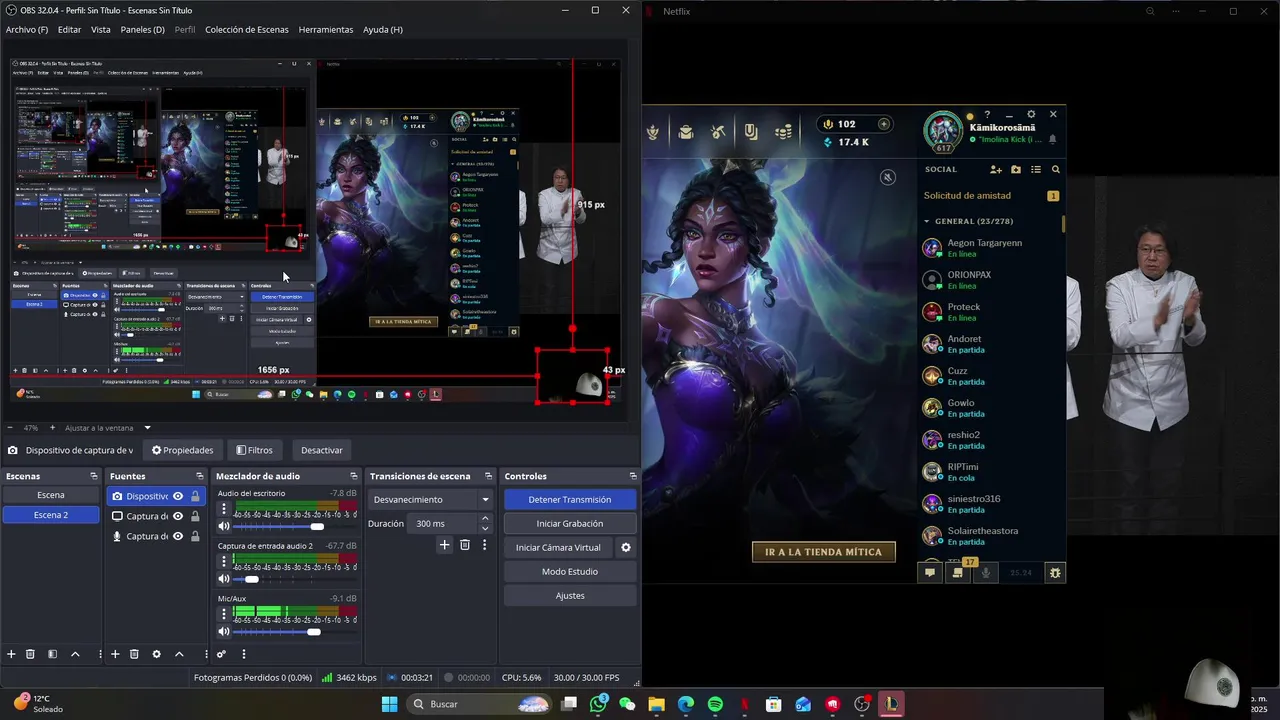The height and width of the screenshot is (720, 1280).
Task: Click IR A LA TIENDA MÍTICA button
Action: point(824,552)
